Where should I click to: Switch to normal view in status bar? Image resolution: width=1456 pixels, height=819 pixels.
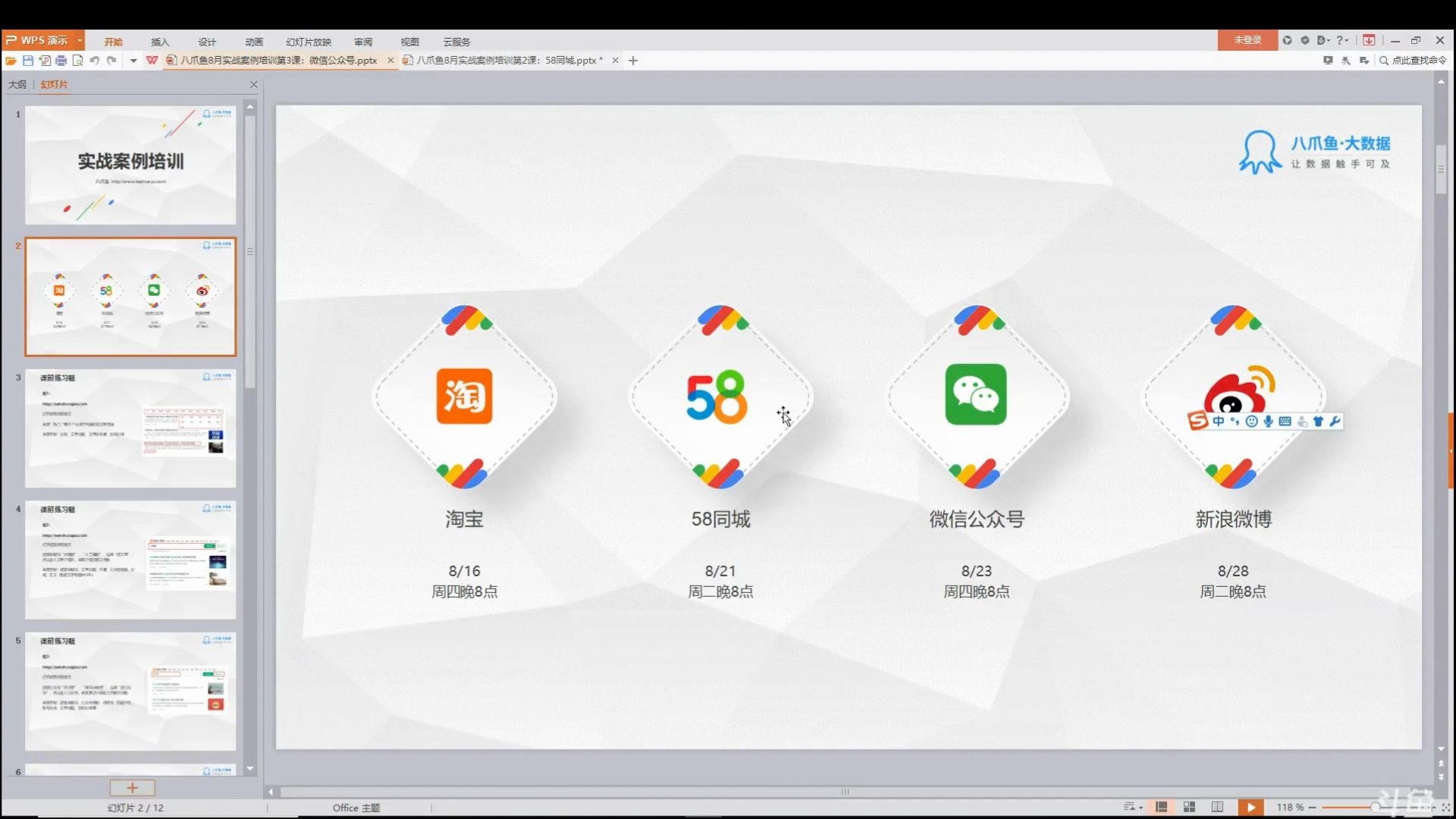[x=1161, y=807]
